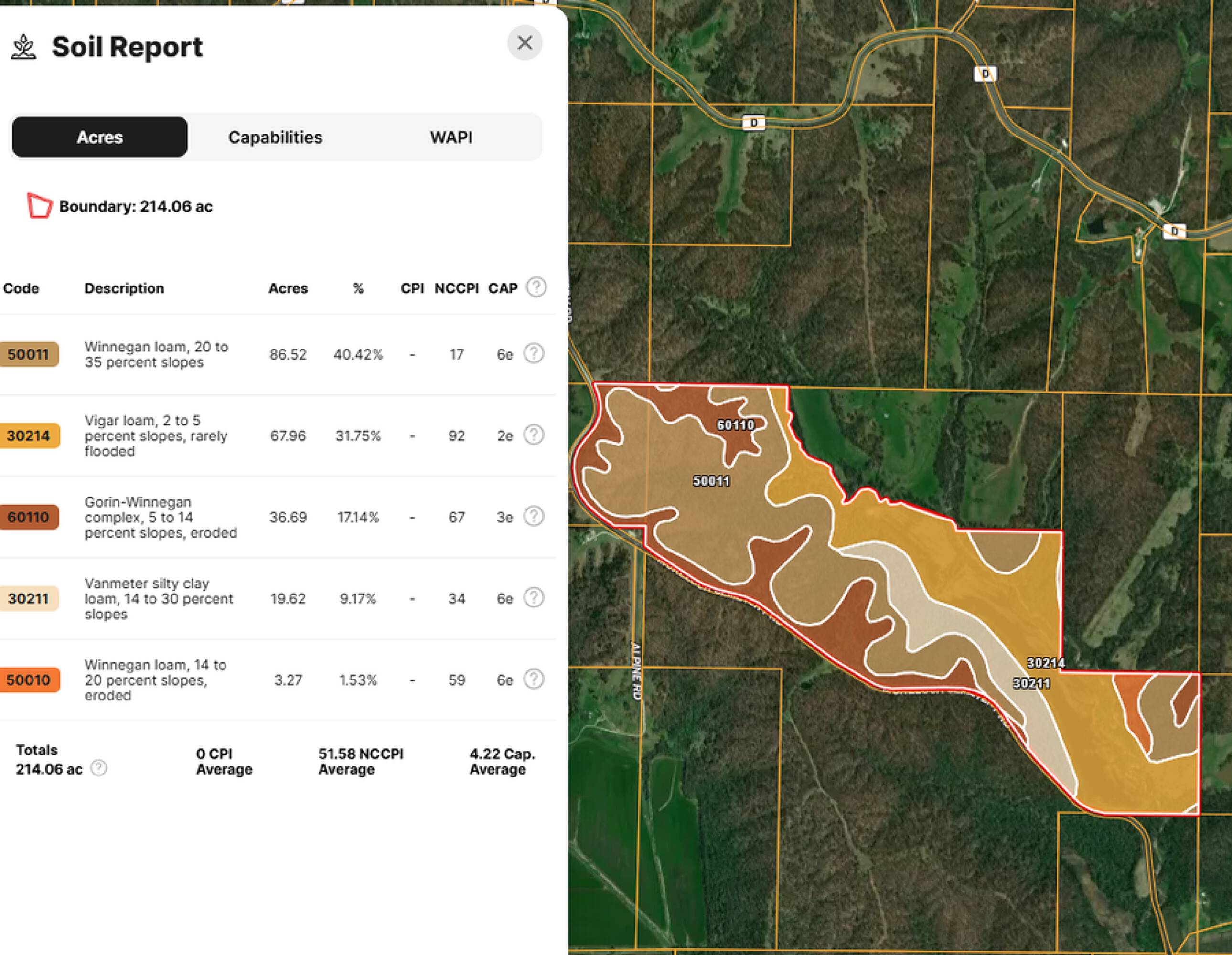This screenshot has height=955, width=1232.
Task: Open help icon beside CAP column header
Action: pos(536,287)
